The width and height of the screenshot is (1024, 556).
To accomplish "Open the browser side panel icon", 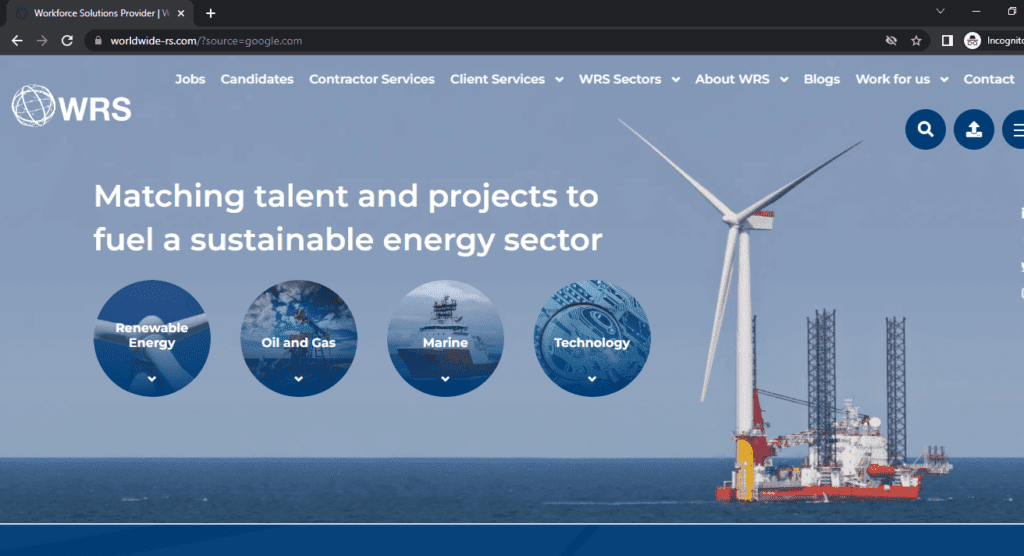I will click(947, 41).
